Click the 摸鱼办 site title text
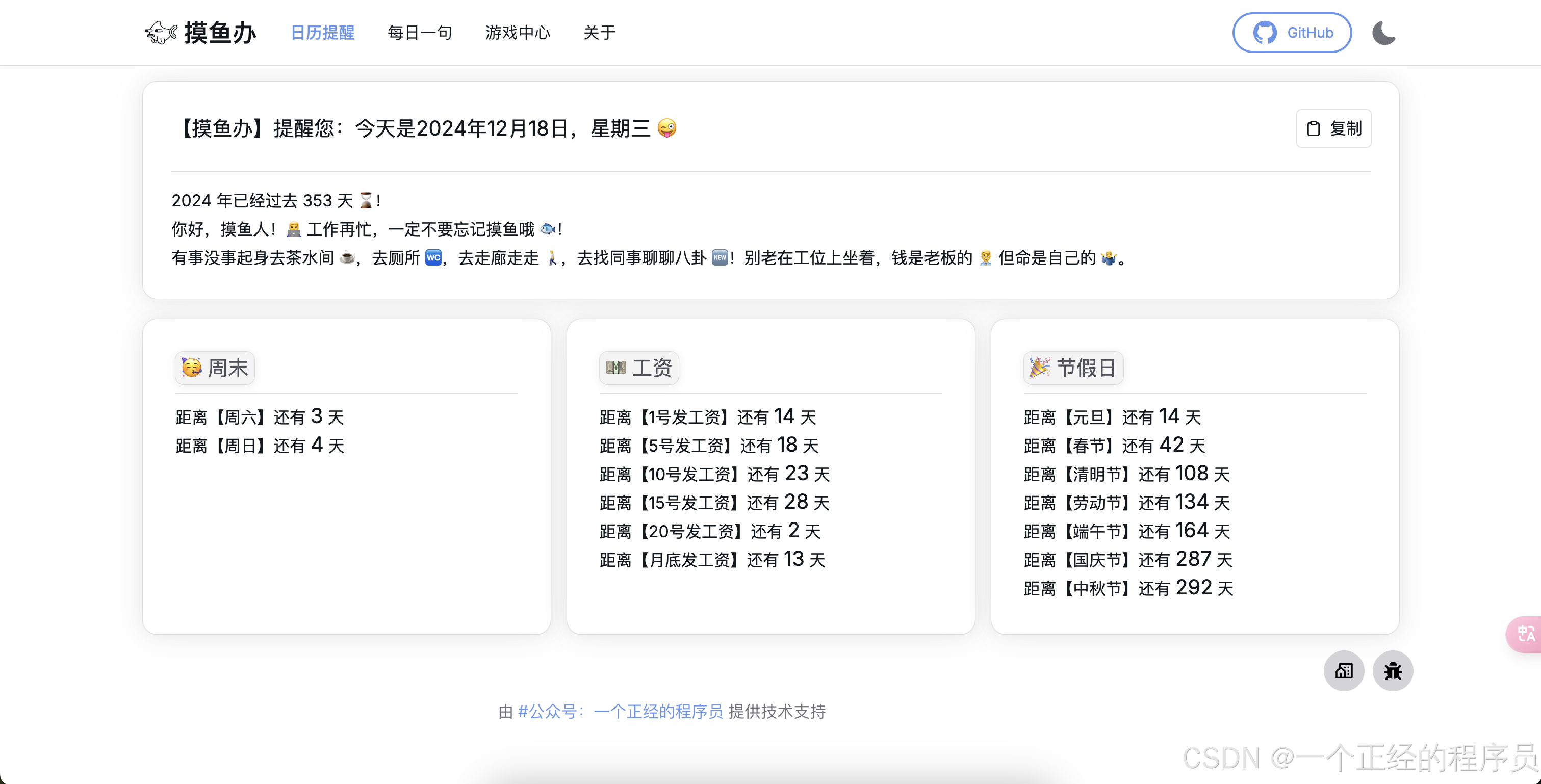 click(x=220, y=33)
